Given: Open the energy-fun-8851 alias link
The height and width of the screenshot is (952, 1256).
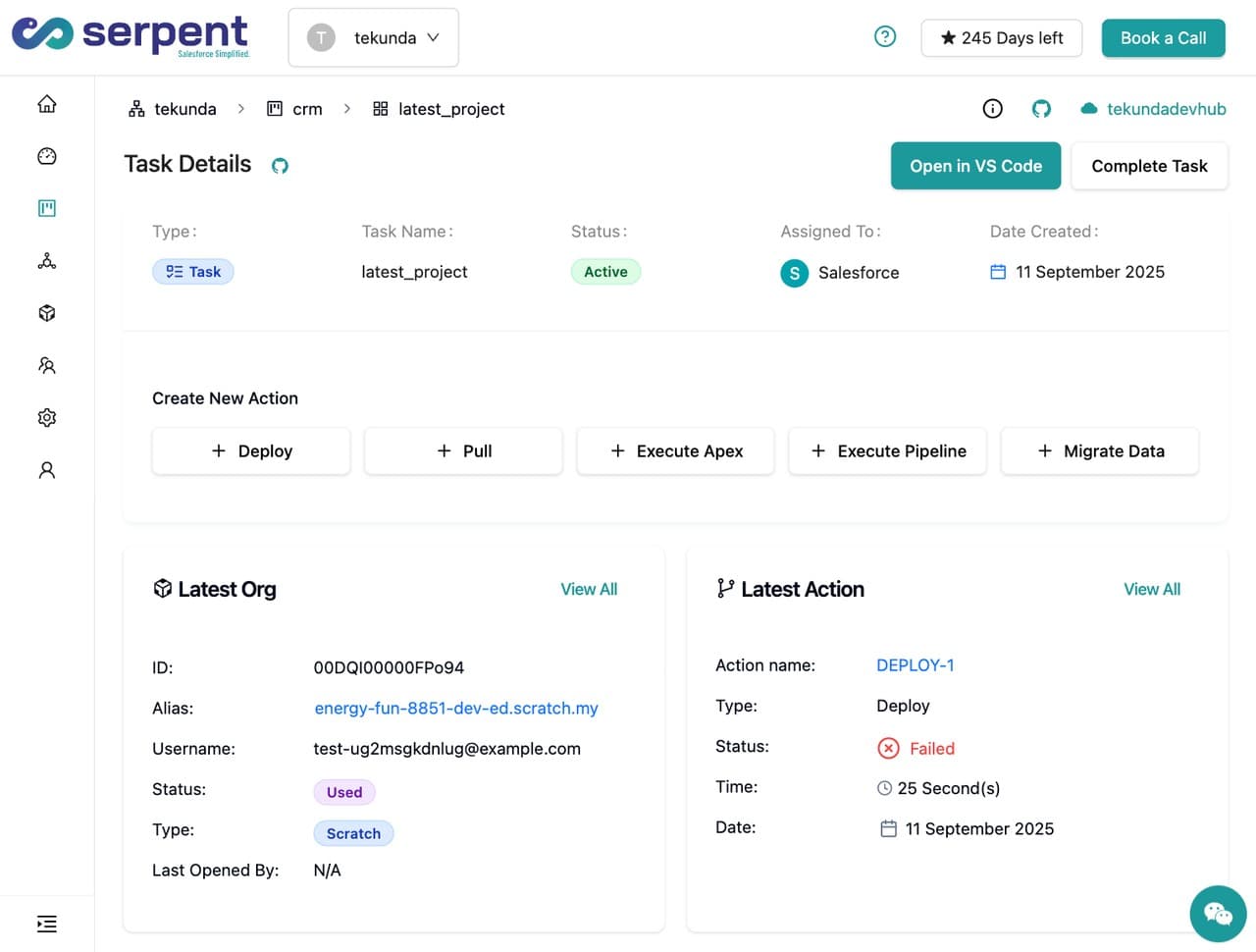Looking at the screenshot, I should [456, 708].
